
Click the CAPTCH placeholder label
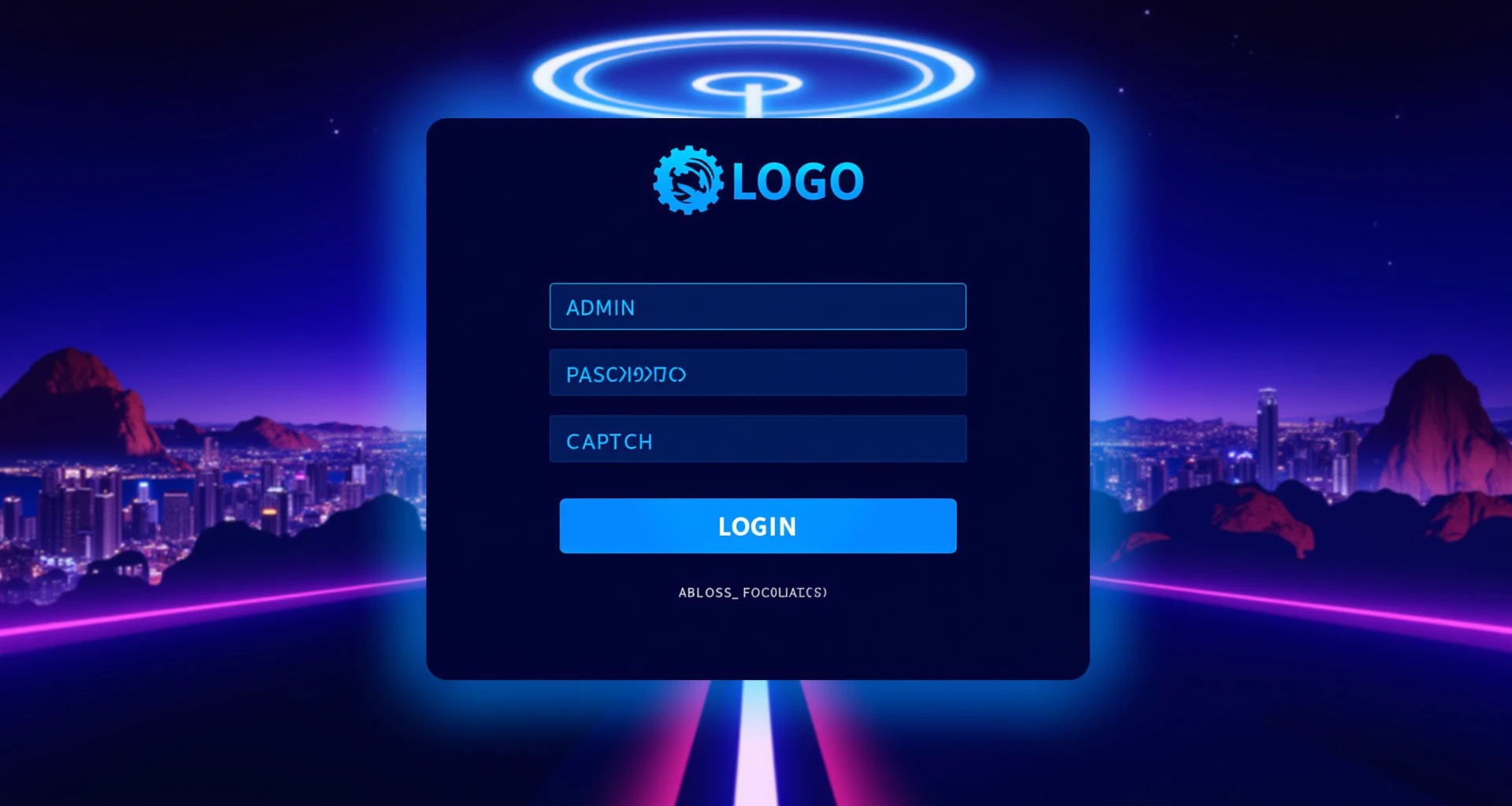coord(610,442)
